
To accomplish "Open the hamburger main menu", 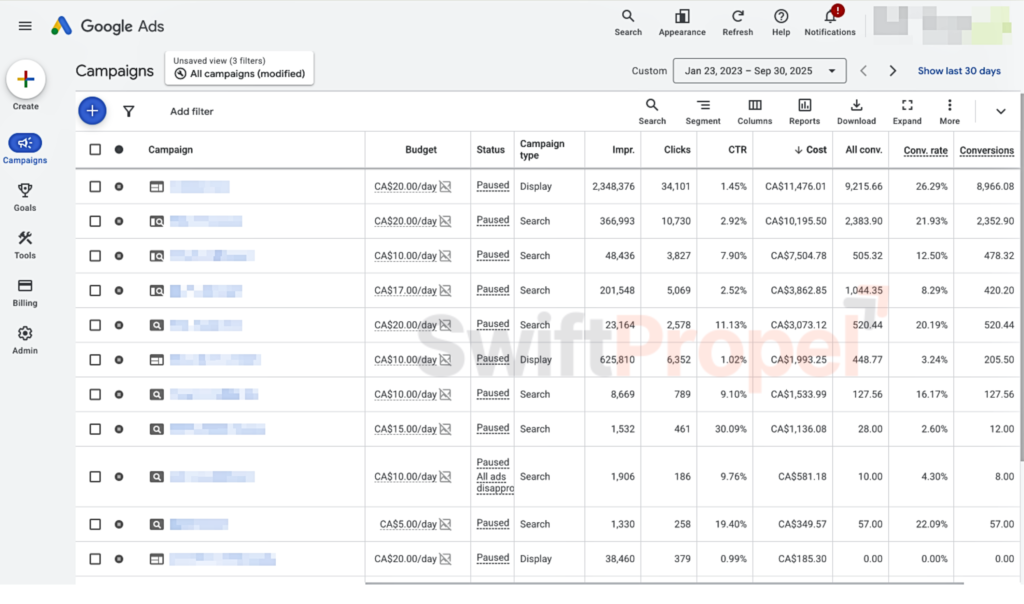I will (x=25, y=26).
